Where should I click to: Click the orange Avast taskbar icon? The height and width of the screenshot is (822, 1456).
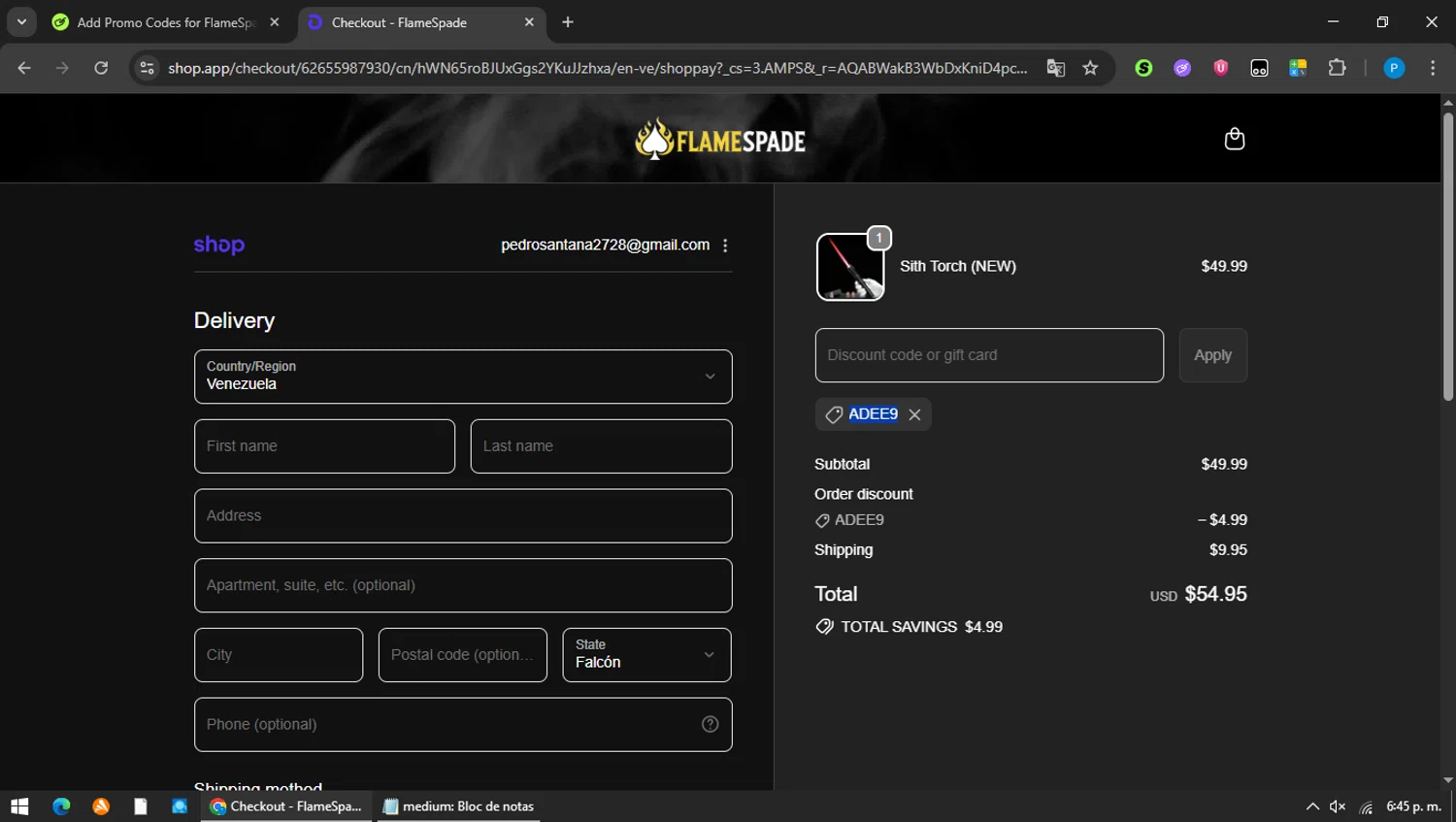[x=101, y=806]
